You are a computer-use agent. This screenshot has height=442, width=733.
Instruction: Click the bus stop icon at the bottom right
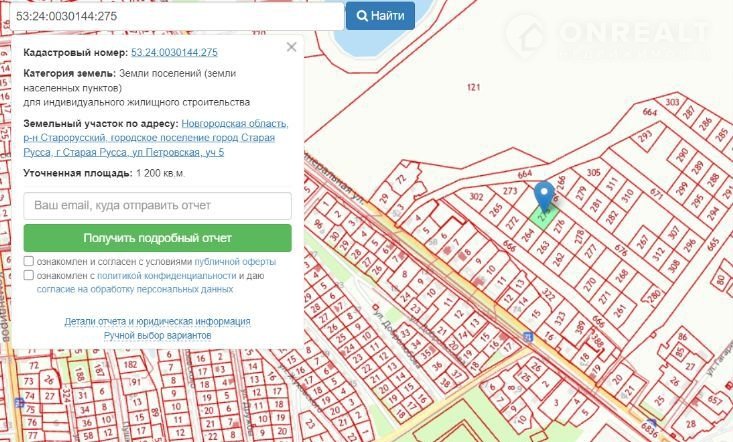tap(652, 423)
